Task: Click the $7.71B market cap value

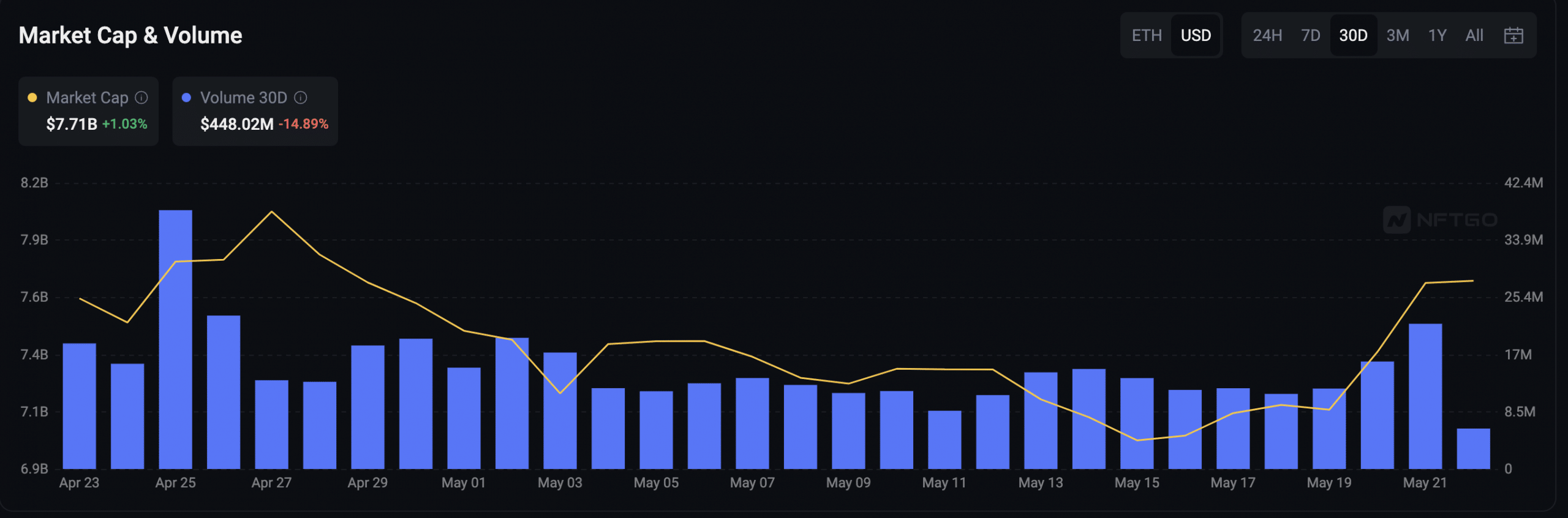Action: click(x=72, y=124)
